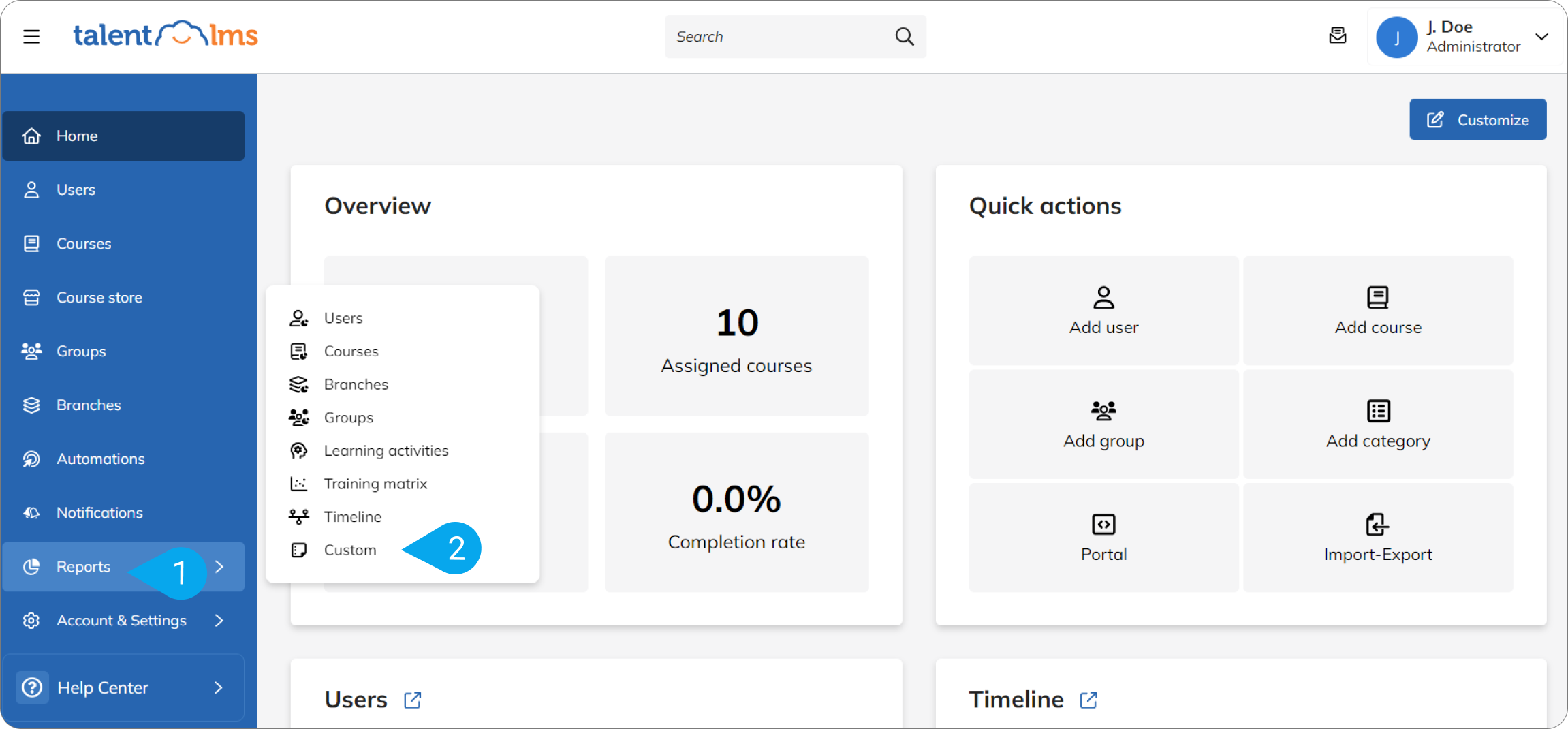This screenshot has height=729, width=1568.
Task: Click the Branches sidebar icon
Action: click(x=31, y=405)
